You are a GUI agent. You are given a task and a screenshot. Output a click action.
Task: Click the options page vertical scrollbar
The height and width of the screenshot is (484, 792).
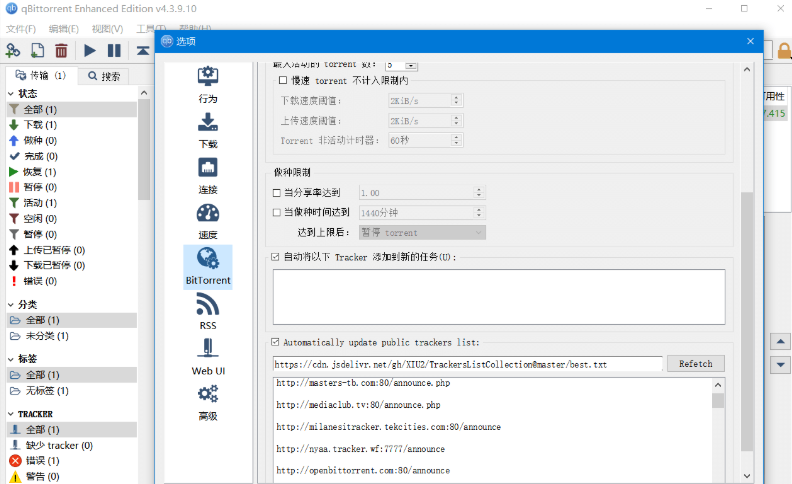click(x=747, y=321)
